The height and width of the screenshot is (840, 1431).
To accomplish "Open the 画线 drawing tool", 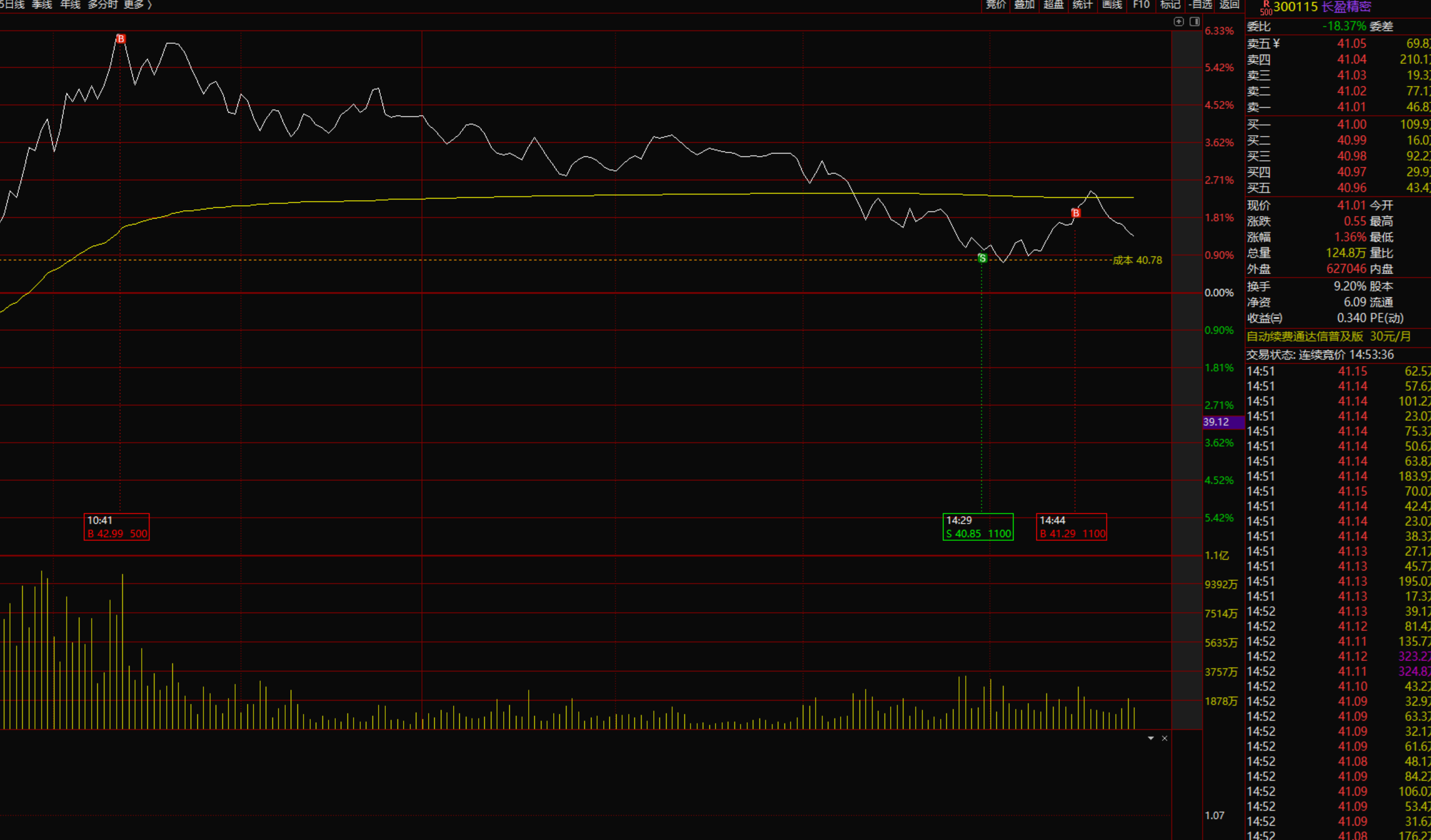I will pyautogui.click(x=1112, y=4).
